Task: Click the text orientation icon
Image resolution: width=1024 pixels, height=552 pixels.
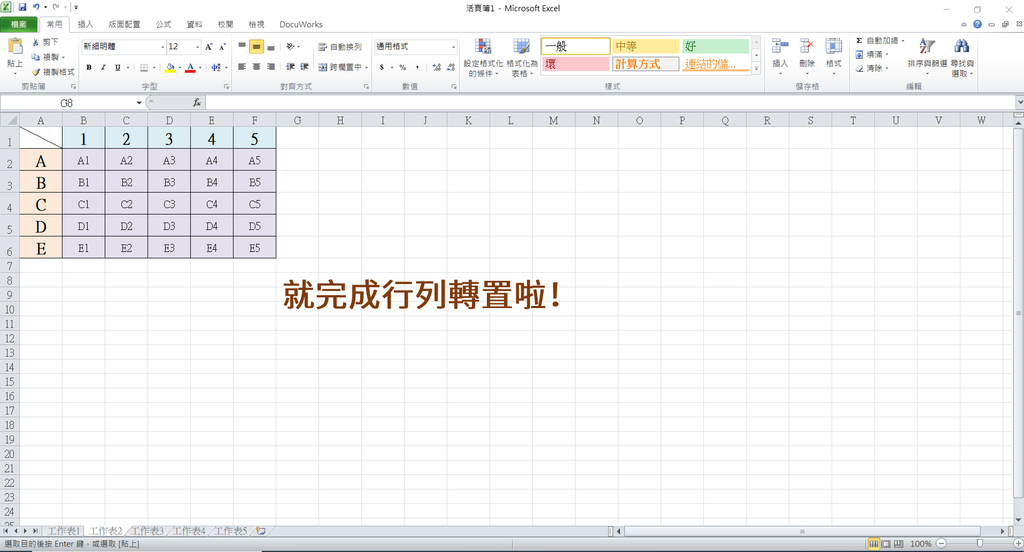Action: point(291,46)
